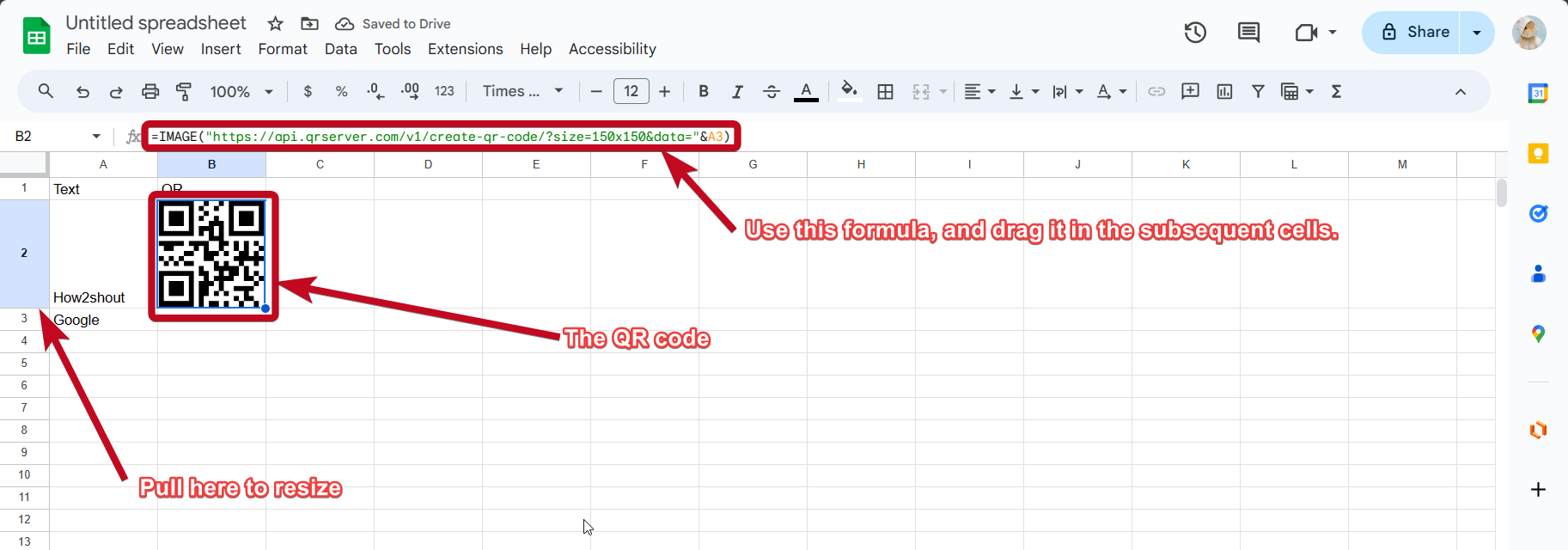Open the zoom level dropdown

[x=241, y=91]
